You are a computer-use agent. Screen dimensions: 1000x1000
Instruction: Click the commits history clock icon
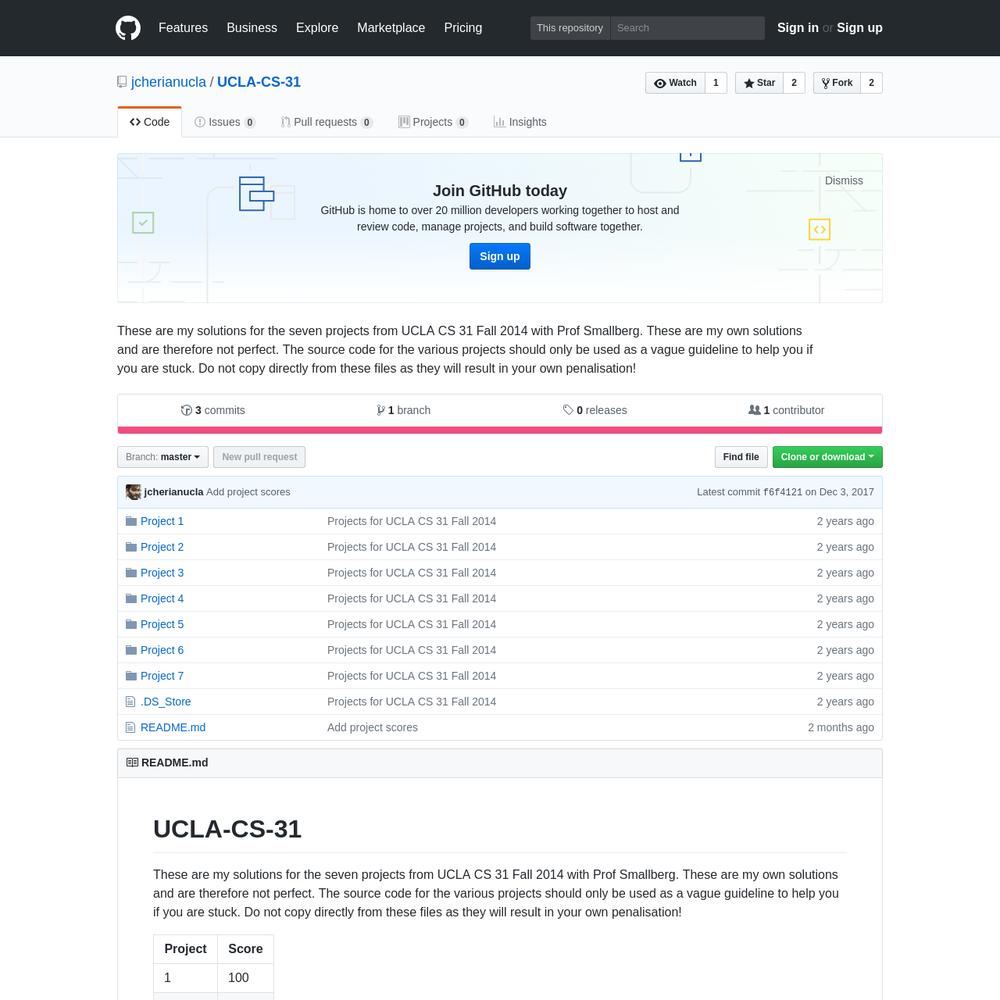pos(186,410)
